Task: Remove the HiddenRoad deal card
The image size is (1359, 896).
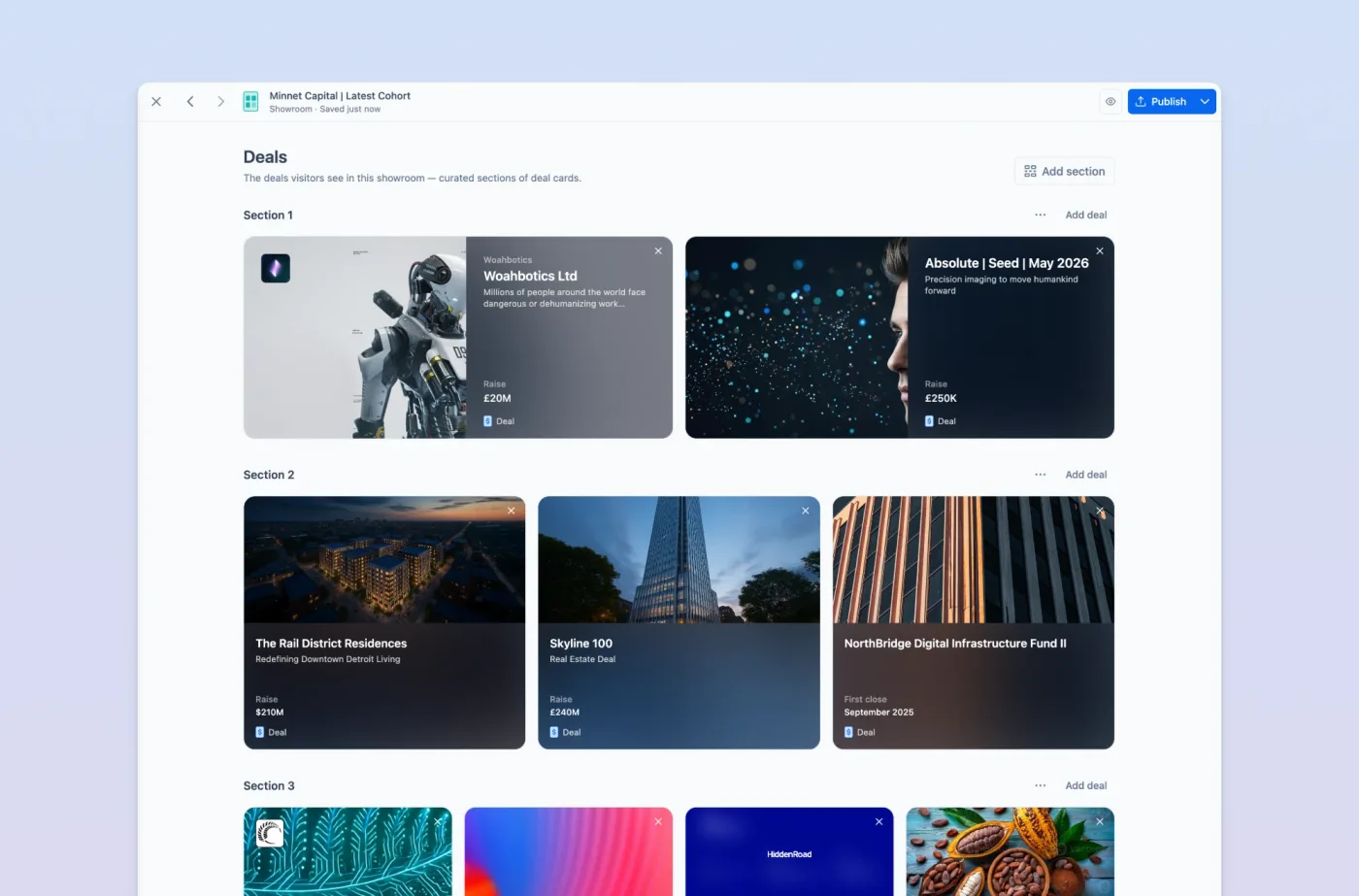Action: point(879,821)
